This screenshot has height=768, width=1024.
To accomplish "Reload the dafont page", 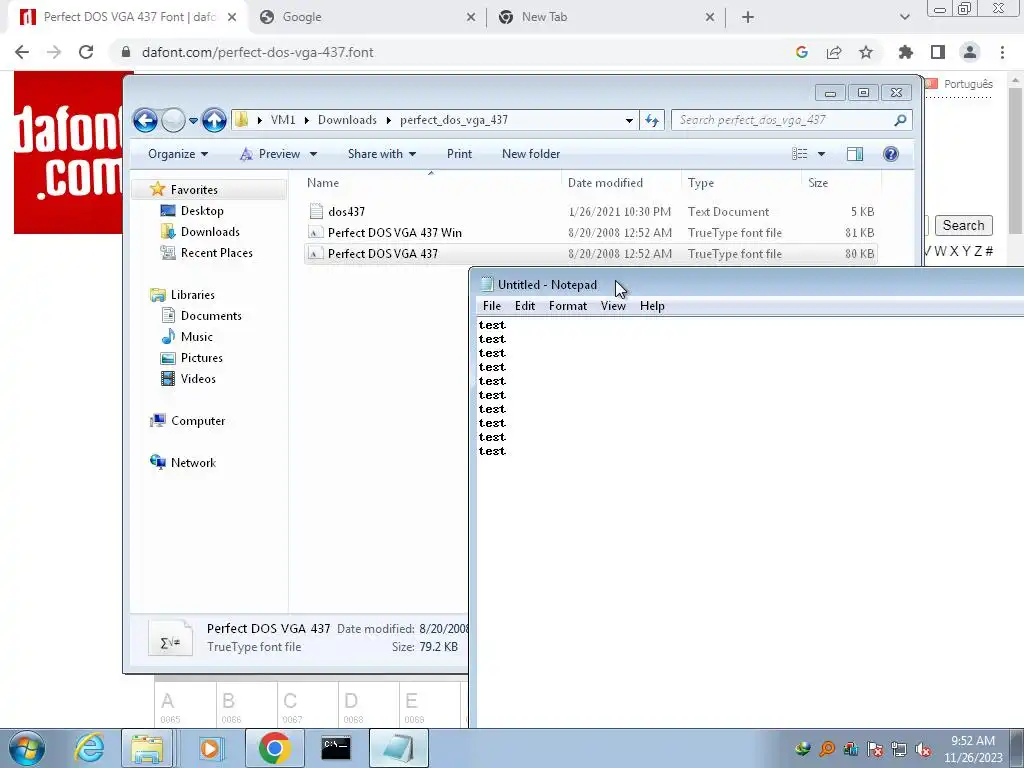I will coord(86,52).
